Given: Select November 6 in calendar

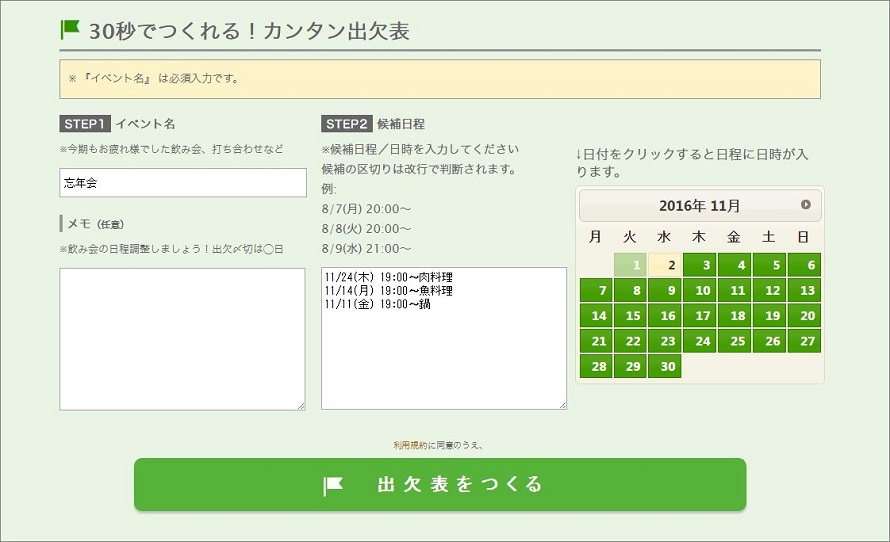Looking at the screenshot, I should coord(804,265).
